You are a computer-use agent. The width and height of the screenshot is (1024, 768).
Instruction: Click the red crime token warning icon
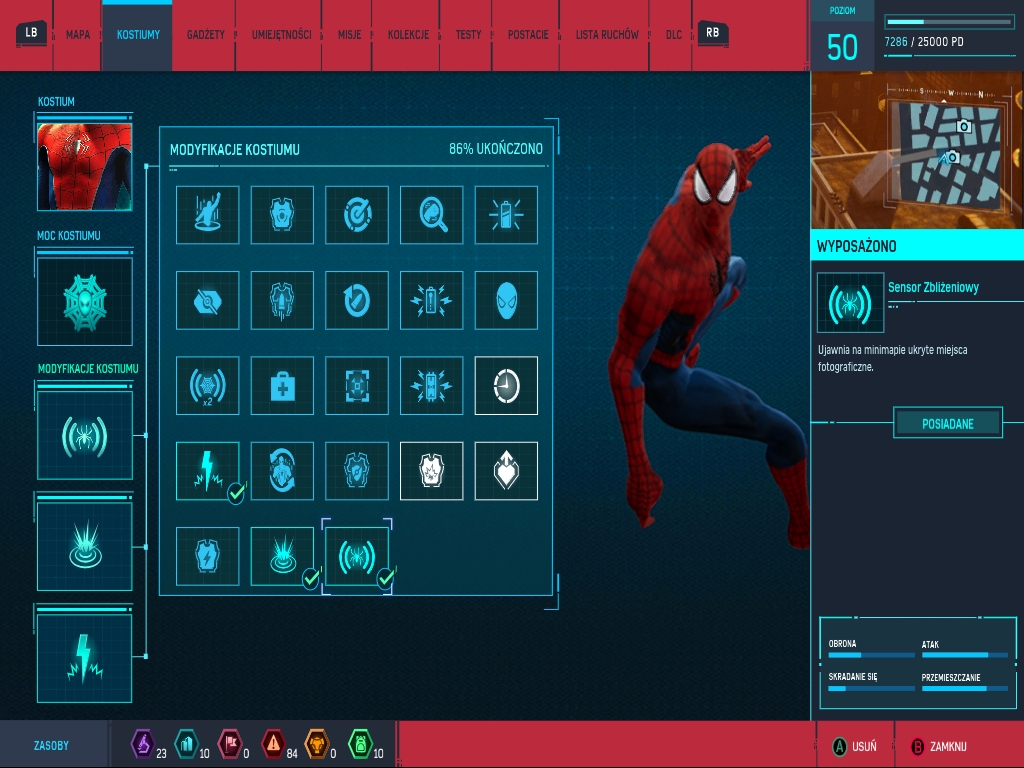[x=273, y=744]
